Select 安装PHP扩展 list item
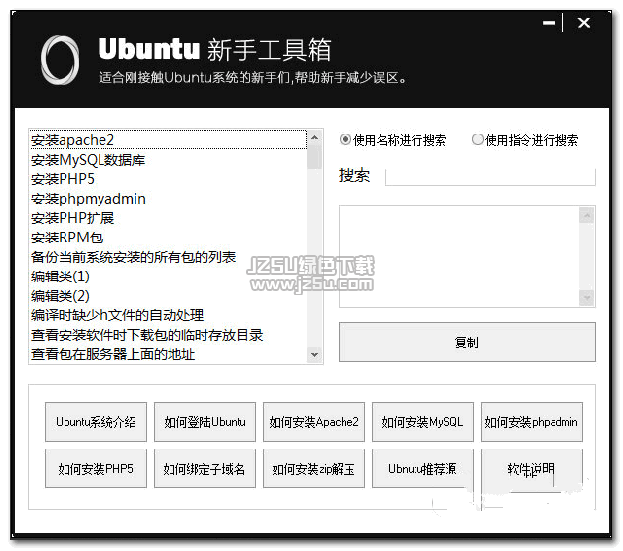The width and height of the screenshot is (623, 551). [x=168, y=218]
